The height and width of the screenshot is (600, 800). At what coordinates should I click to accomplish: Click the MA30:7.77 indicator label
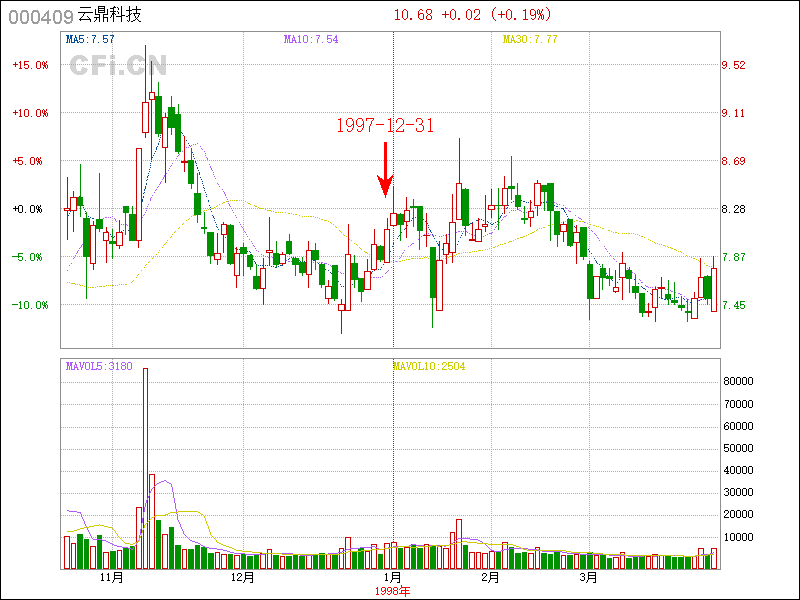point(529,40)
